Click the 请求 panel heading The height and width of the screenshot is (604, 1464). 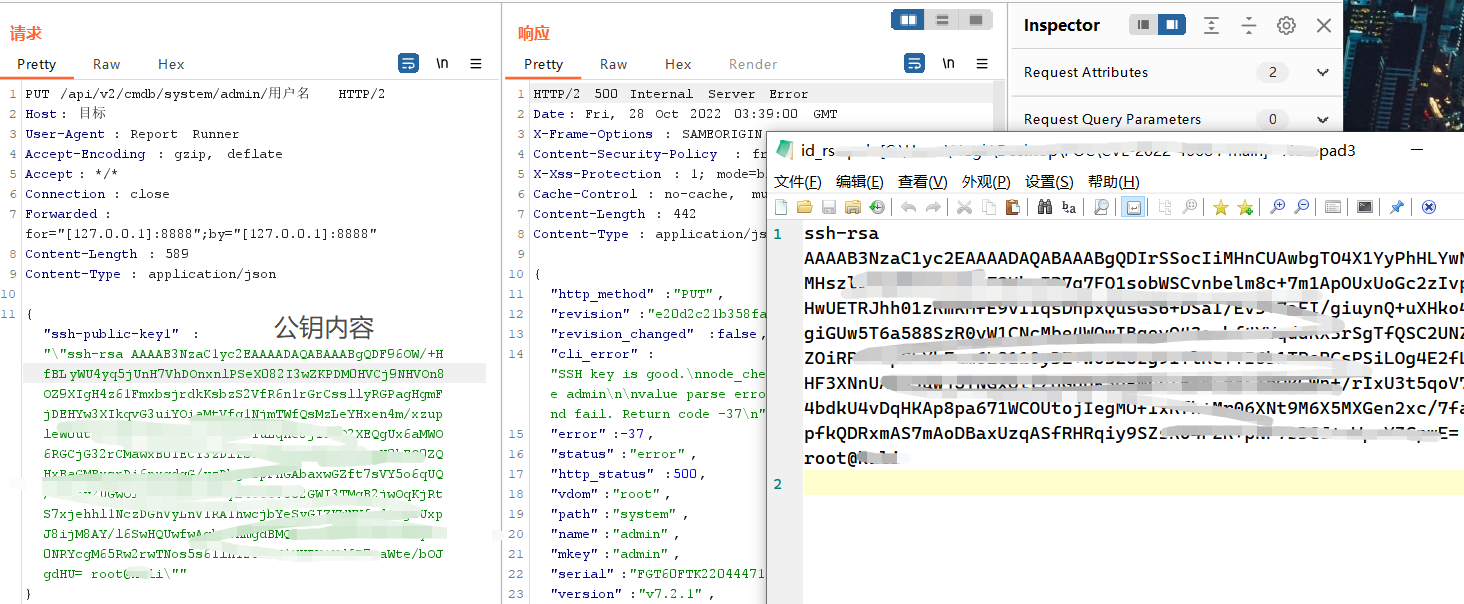(26, 33)
